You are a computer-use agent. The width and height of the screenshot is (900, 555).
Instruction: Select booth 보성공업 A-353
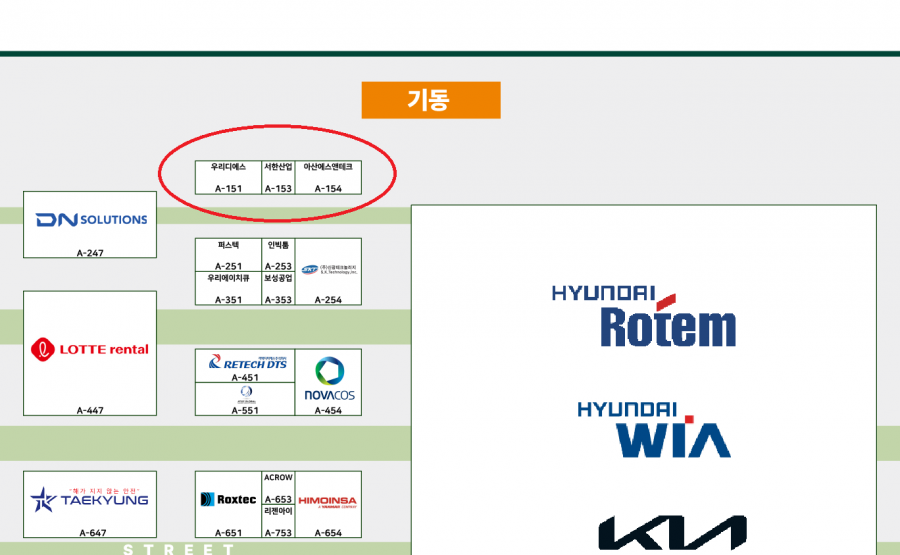click(278, 288)
